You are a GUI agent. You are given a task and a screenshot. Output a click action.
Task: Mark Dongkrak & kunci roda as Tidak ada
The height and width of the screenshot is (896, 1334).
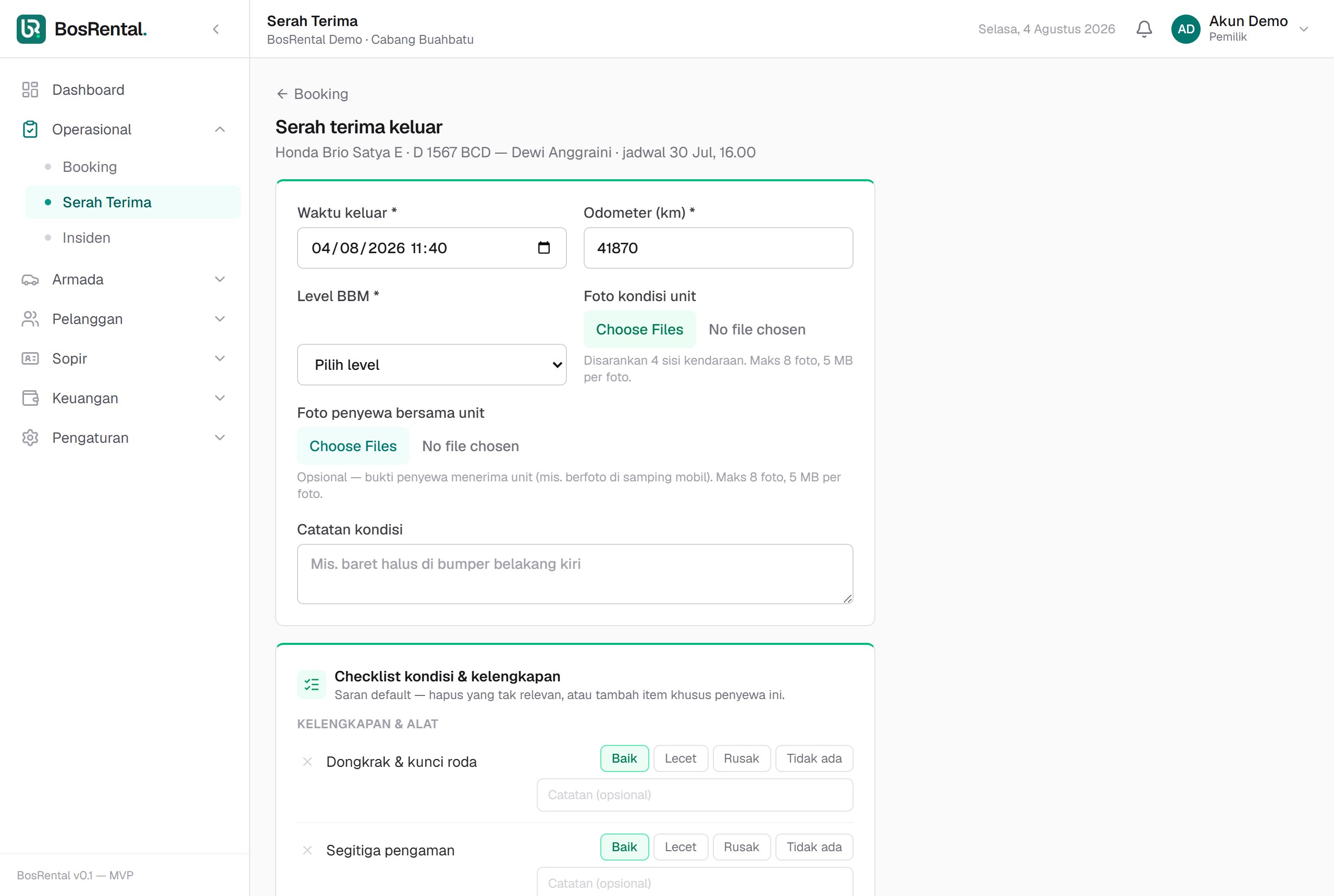click(814, 758)
